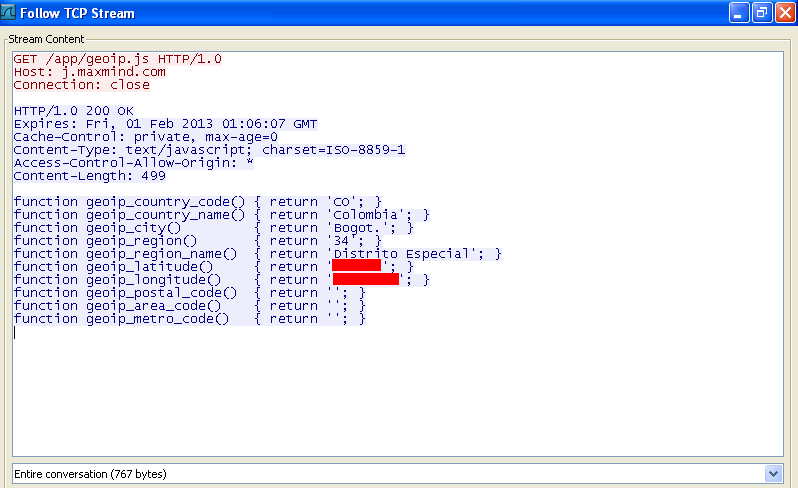Close the Follow TCP Stream window

coord(783,14)
